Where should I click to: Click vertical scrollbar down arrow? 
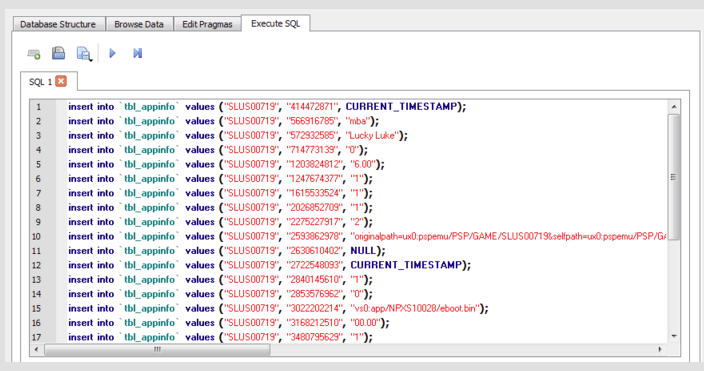point(673,336)
